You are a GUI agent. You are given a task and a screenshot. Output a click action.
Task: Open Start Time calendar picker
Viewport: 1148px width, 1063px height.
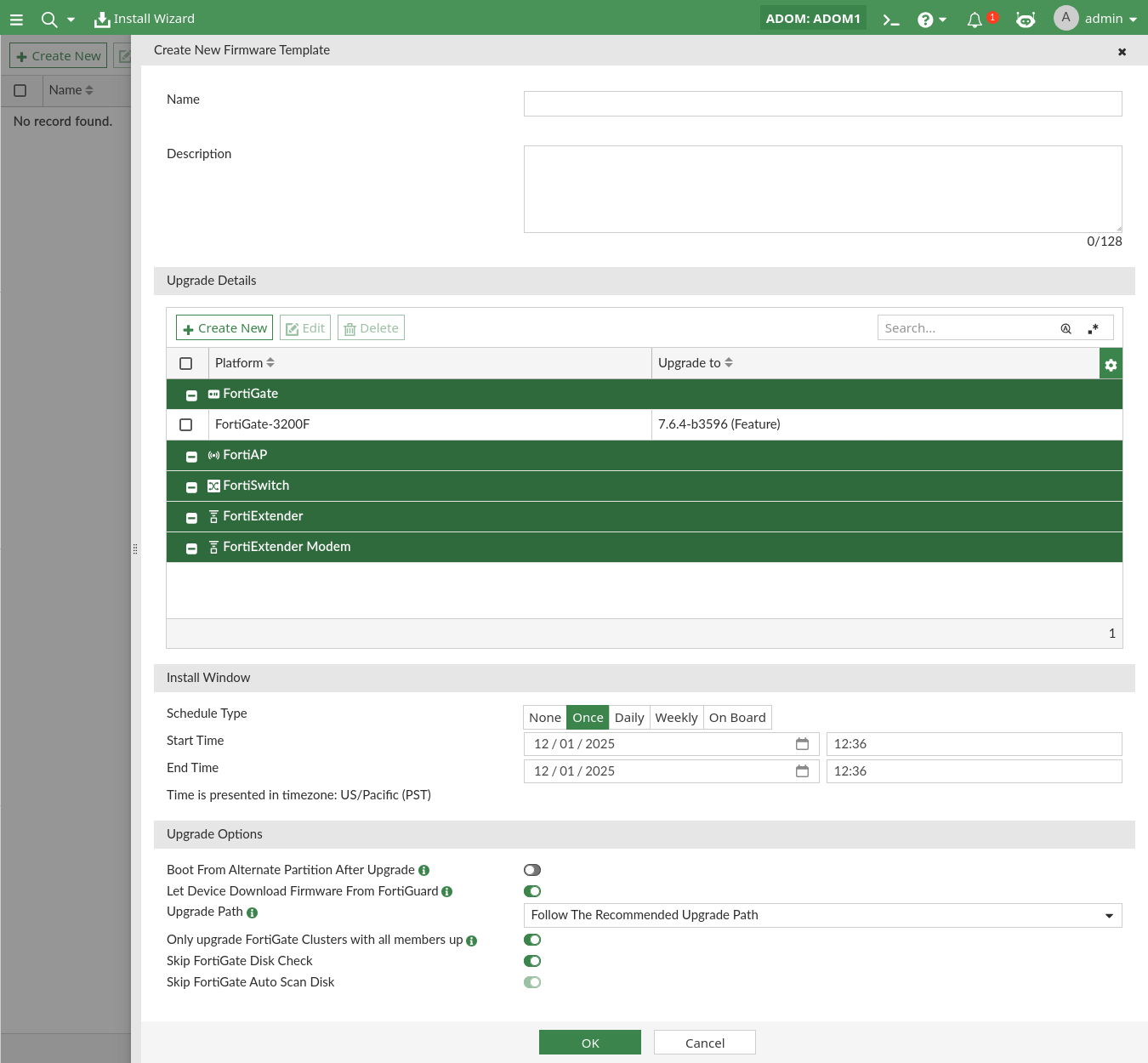point(802,744)
